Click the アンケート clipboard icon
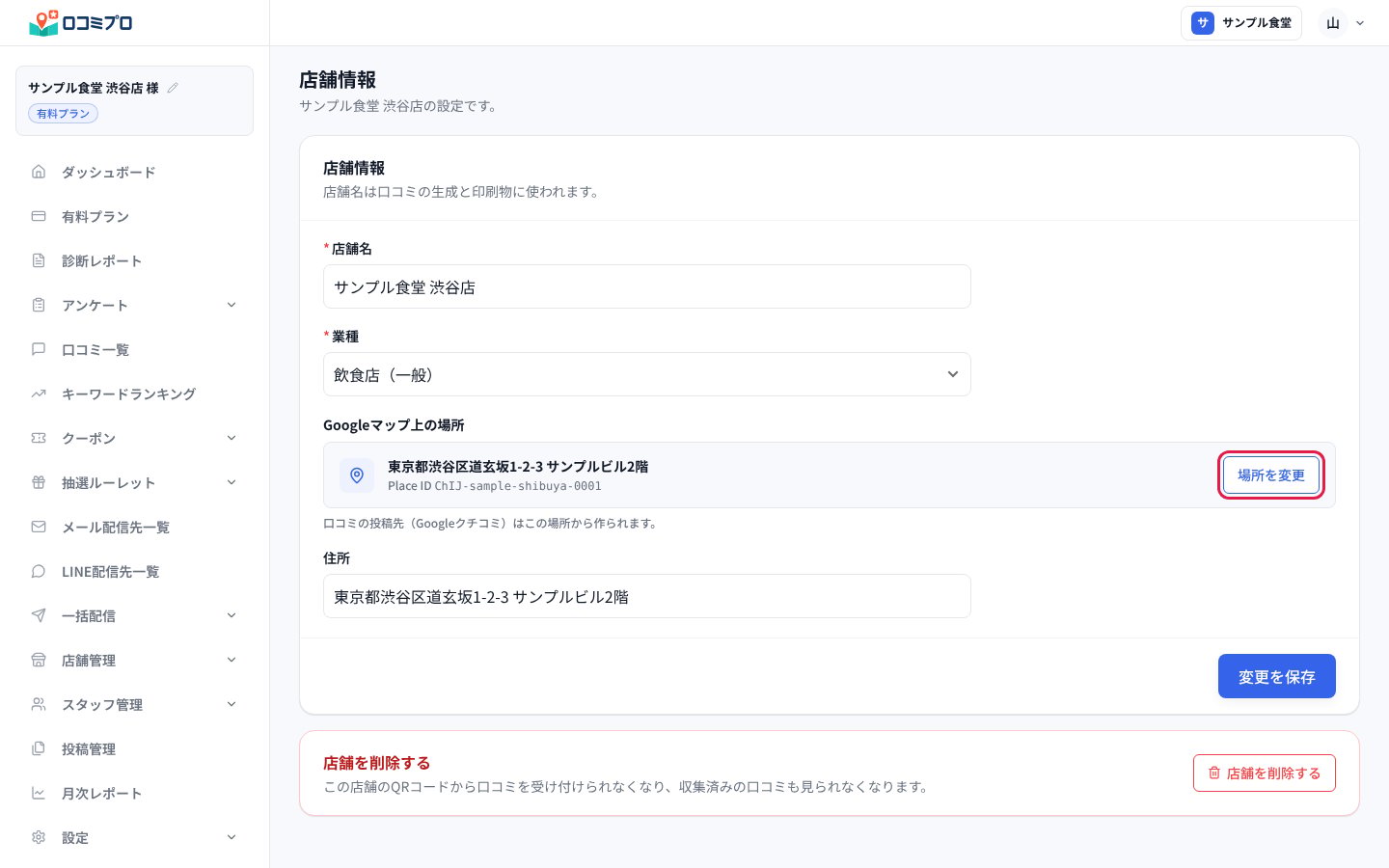Image resolution: width=1389 pixels, height=868 pixels. tap(39, 305)
